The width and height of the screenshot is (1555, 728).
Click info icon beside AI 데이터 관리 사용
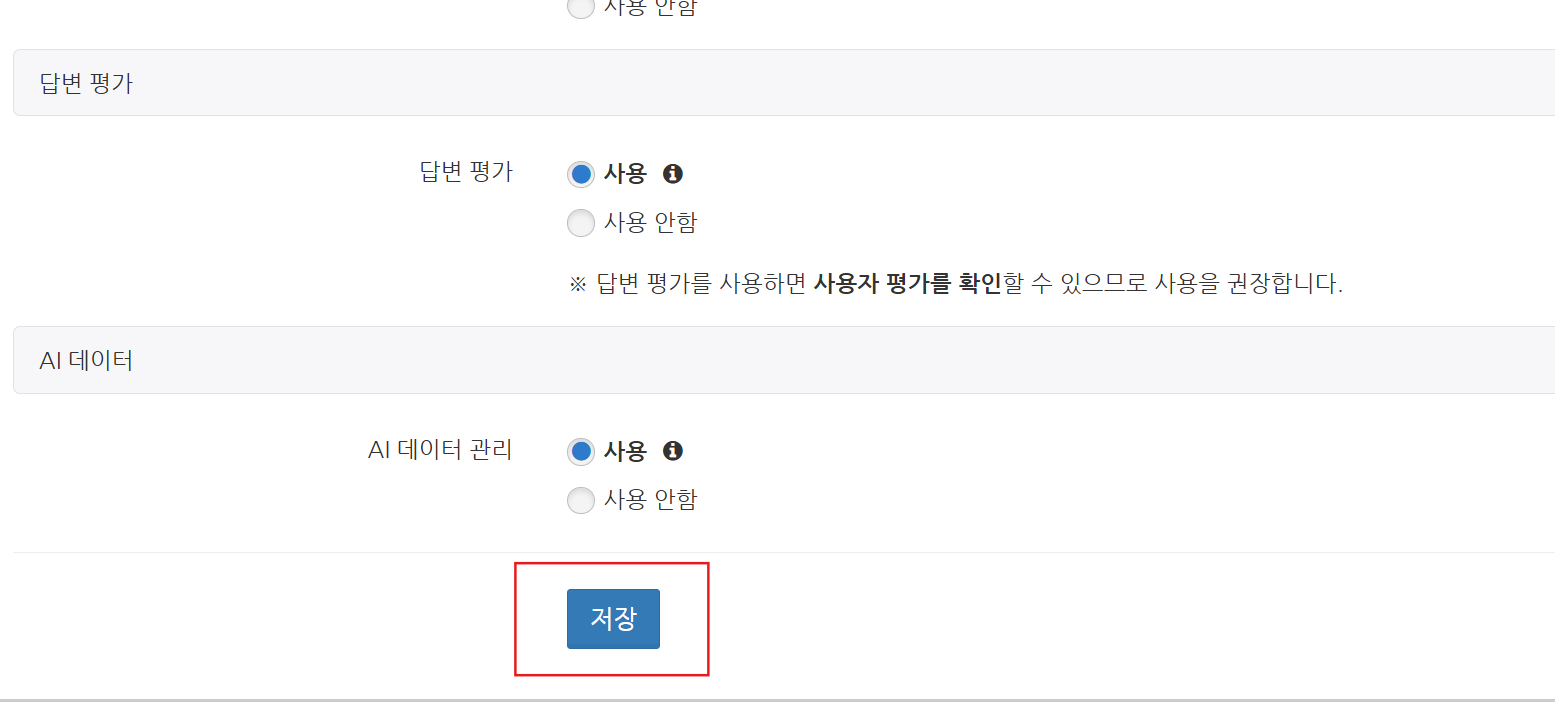(673, 451)
